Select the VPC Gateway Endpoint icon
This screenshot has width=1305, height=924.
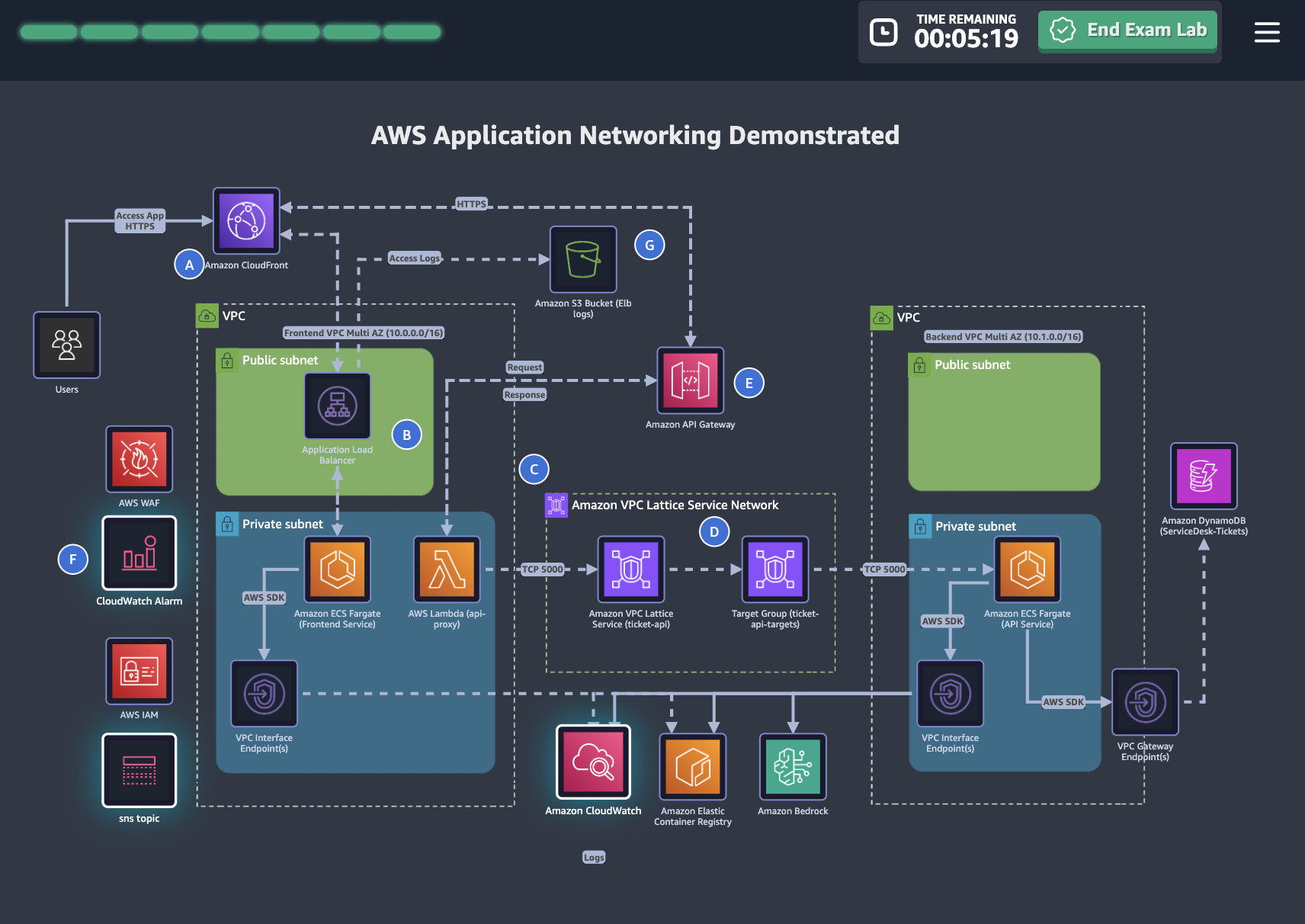[x=1146, y=702]
